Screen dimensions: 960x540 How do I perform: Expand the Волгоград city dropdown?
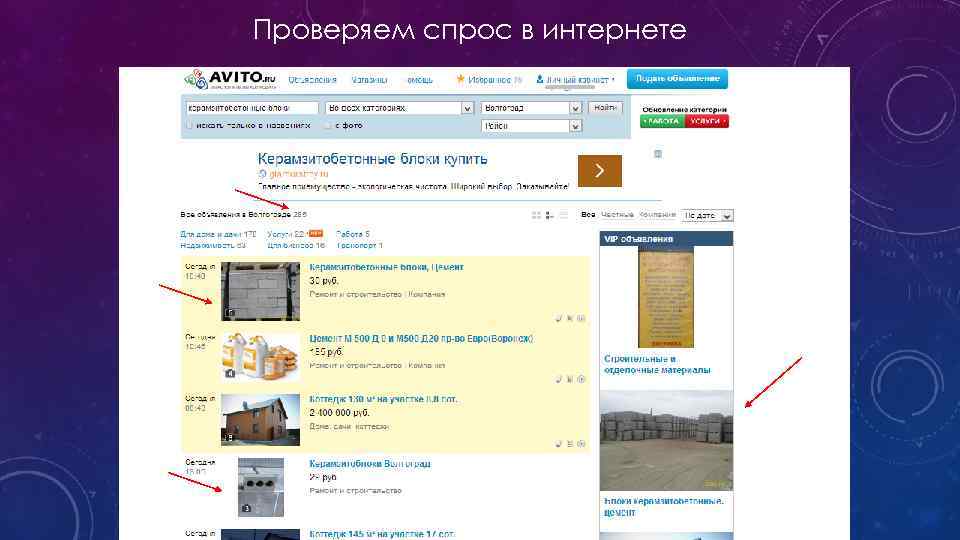(x=531, y=108)
